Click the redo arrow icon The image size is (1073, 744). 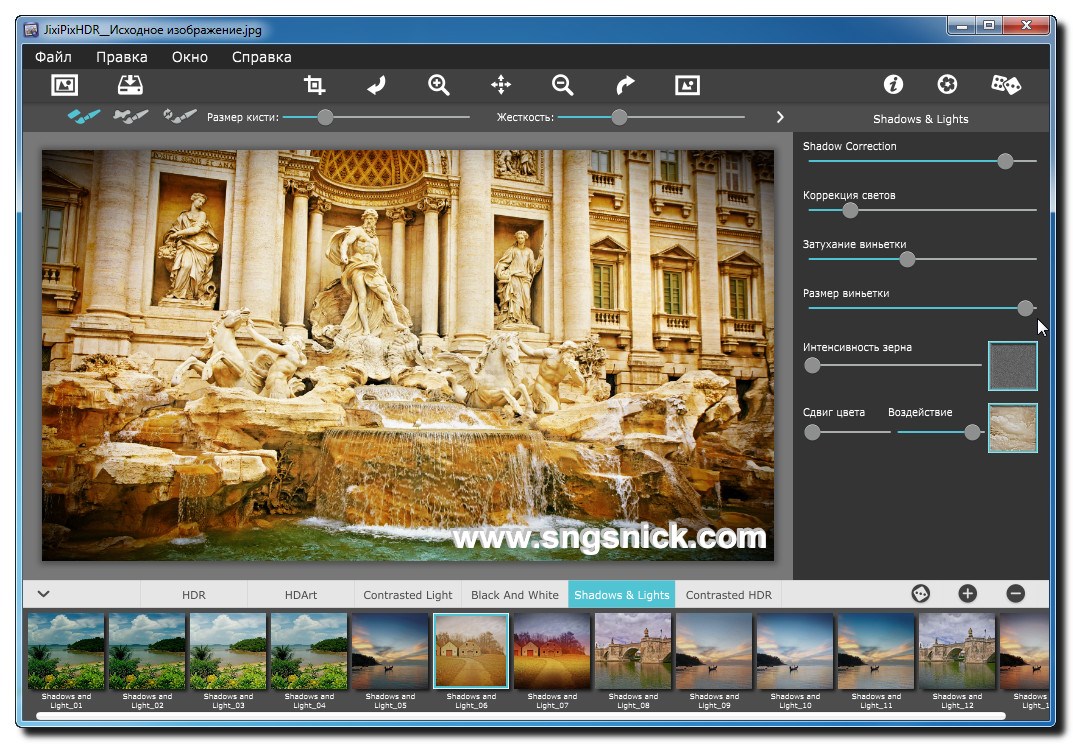625,85
